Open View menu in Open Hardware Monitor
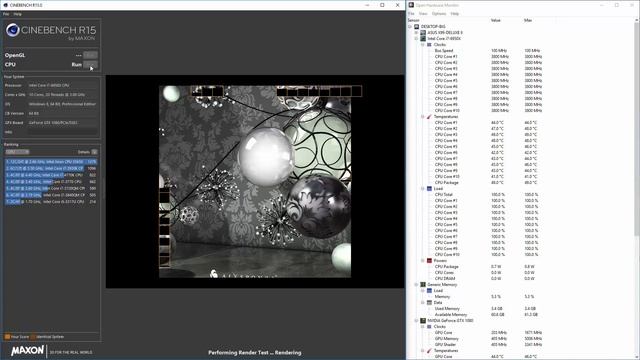Viewport: 640px width, 360px height. point(423,13)
